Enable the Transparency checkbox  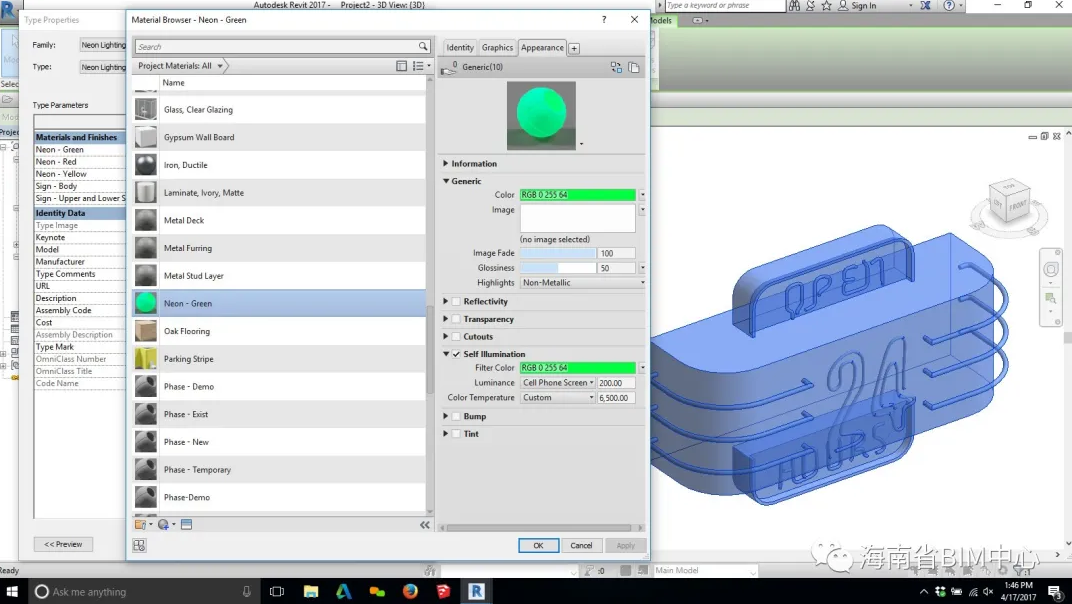click(456, 319)
